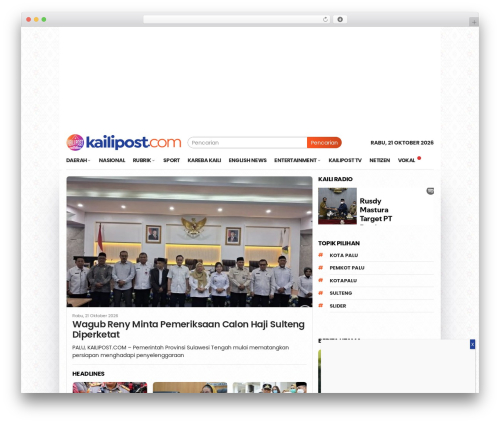The width and height of the screenshot is (500, 423).
Task: Click the TOPIK PILIHAN heading
Action: click(339, 243)
